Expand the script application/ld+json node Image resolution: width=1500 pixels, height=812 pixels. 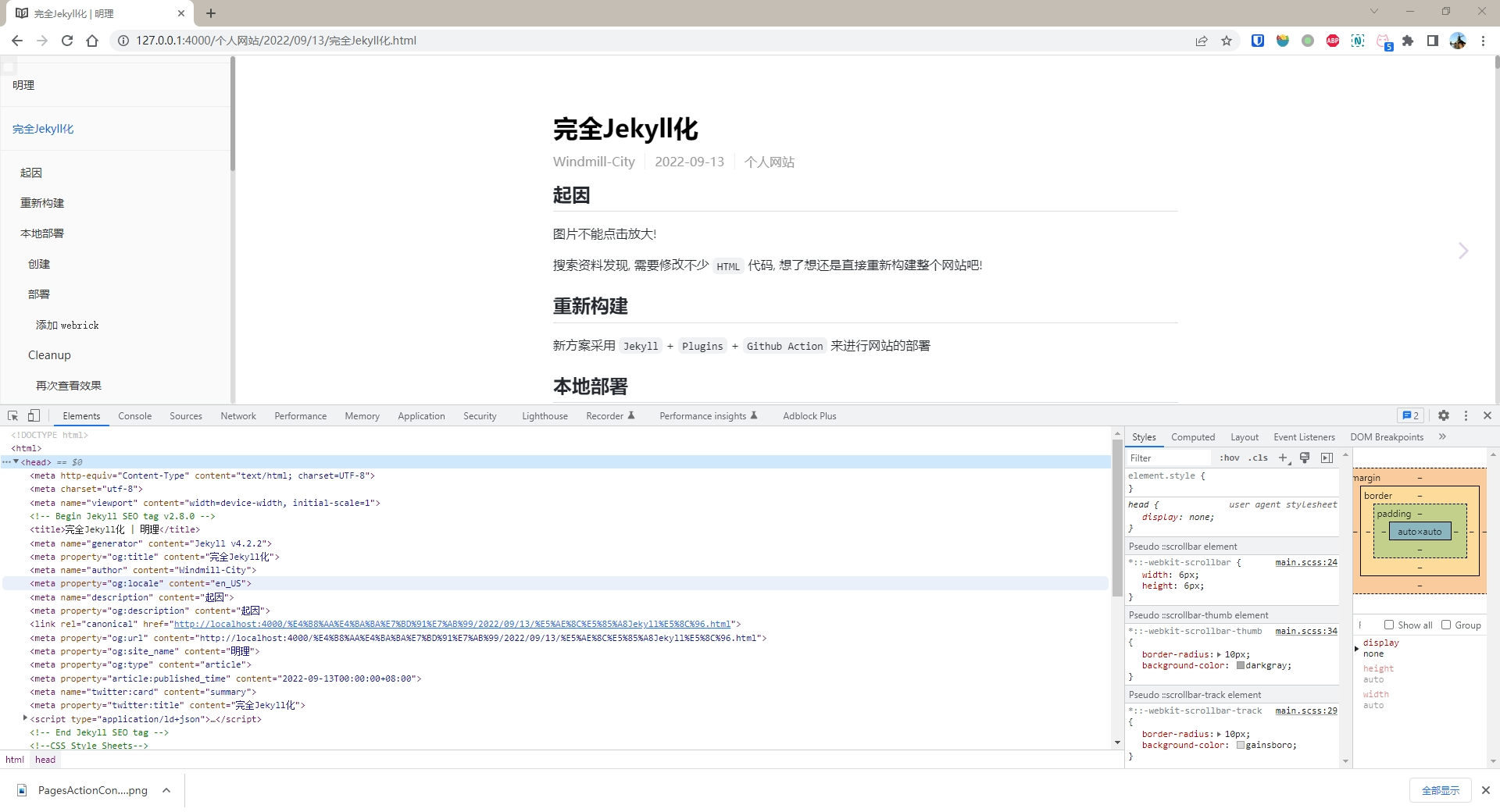click(x=26, y=718)
